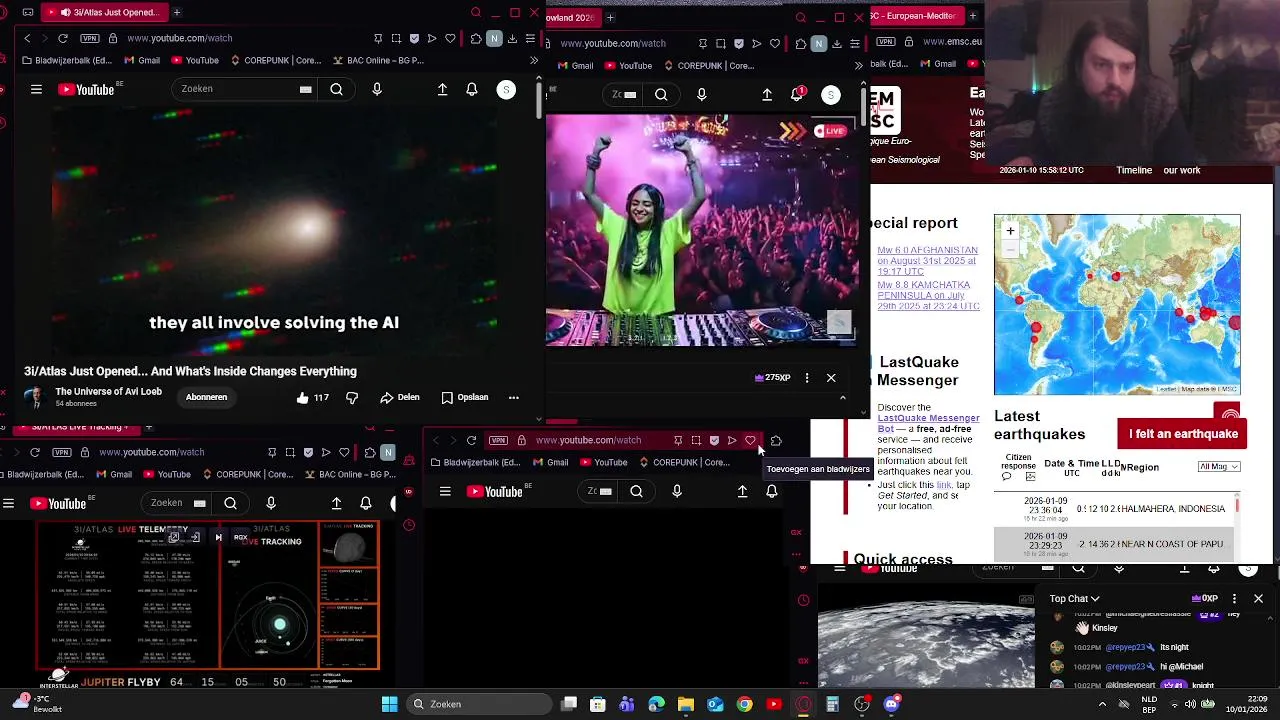
Task: Open Mw 8.8 KAMCHATKA PENINSULA report link
Action: tap(927, 295)
